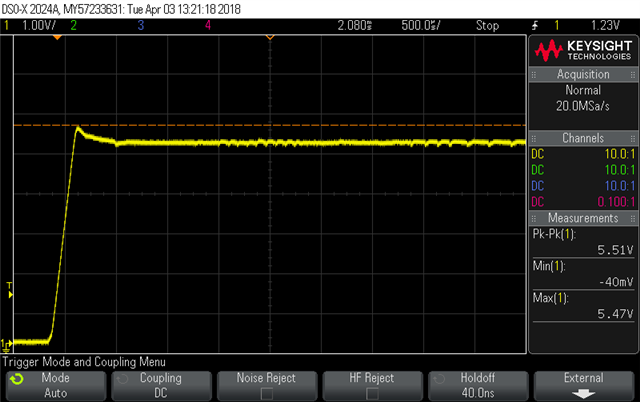Click the magenta DC 0.100:1 channel row
640x402 pixels.
(x=583, y=202)
